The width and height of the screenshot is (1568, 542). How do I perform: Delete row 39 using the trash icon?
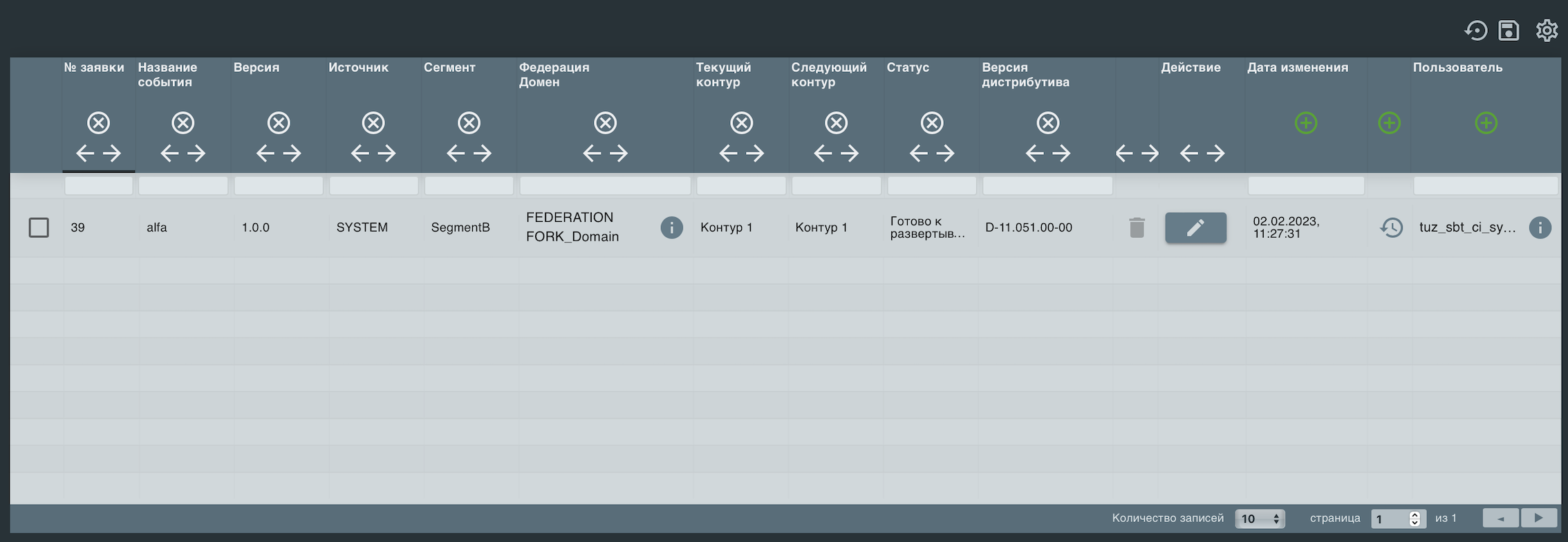pyautogui.click(x=1137, y=227)
